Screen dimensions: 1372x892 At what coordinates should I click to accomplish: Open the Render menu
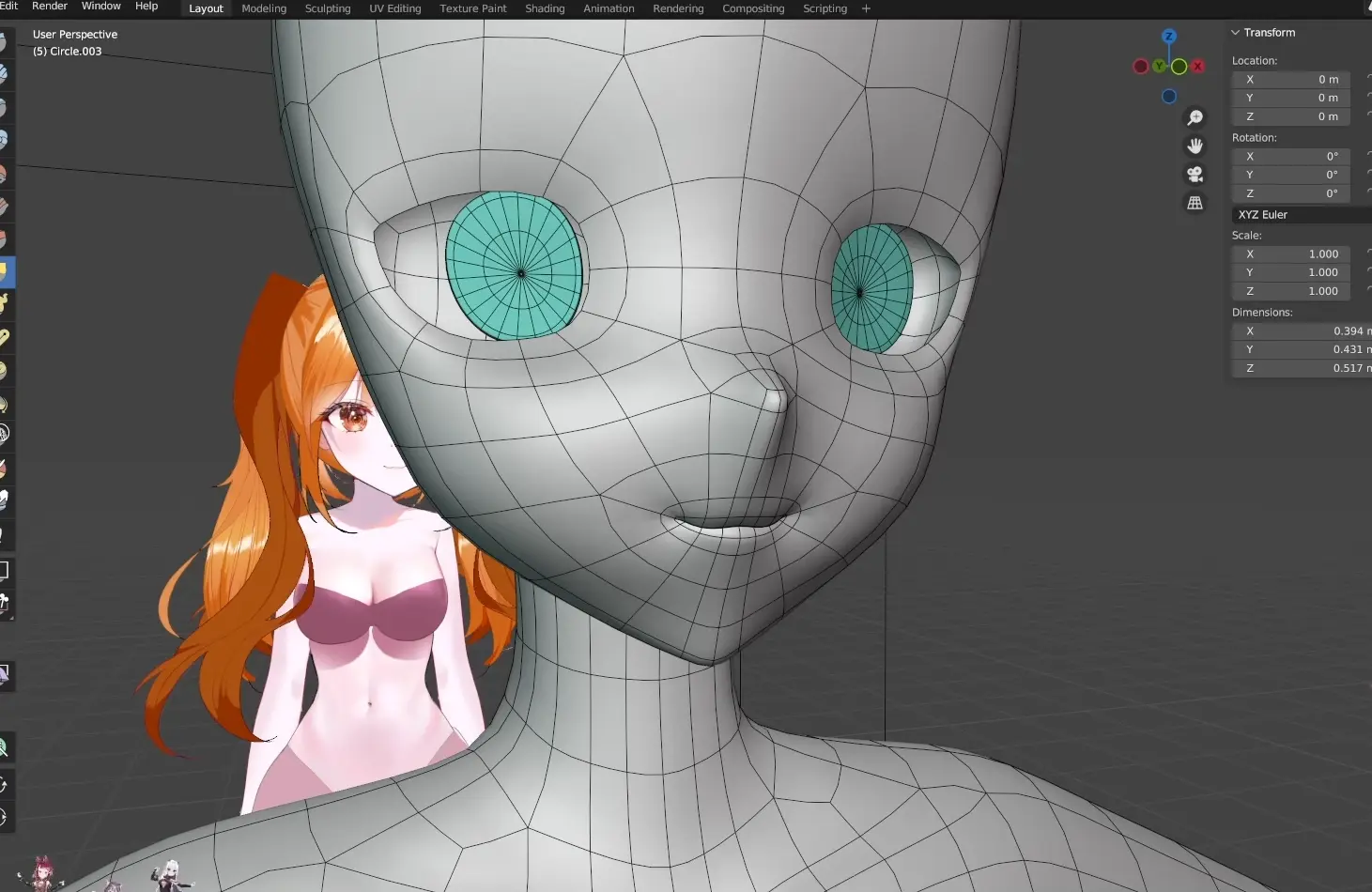(50, 7)
